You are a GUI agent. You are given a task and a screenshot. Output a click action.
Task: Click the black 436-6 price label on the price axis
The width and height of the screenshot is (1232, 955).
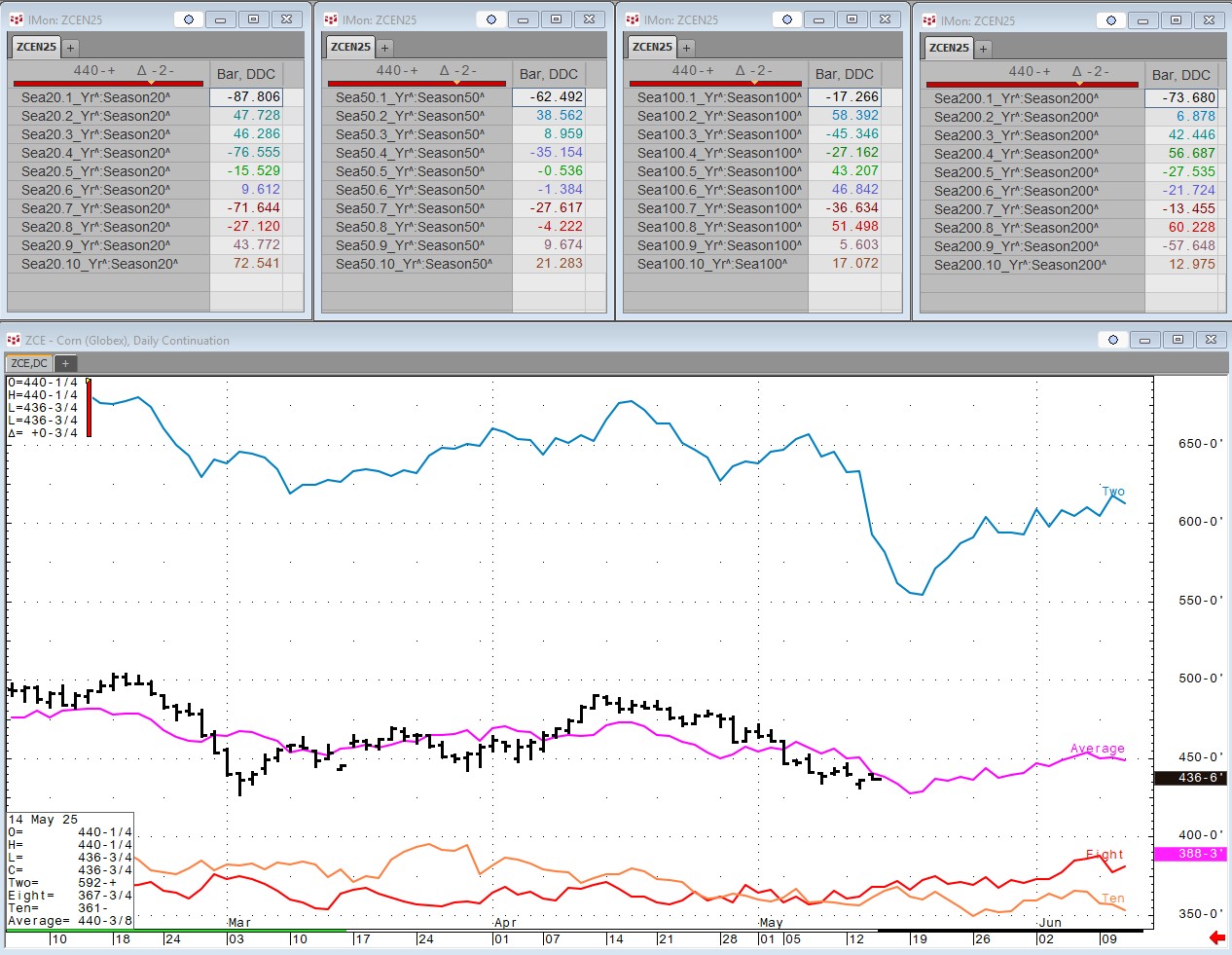[1188, 778]
